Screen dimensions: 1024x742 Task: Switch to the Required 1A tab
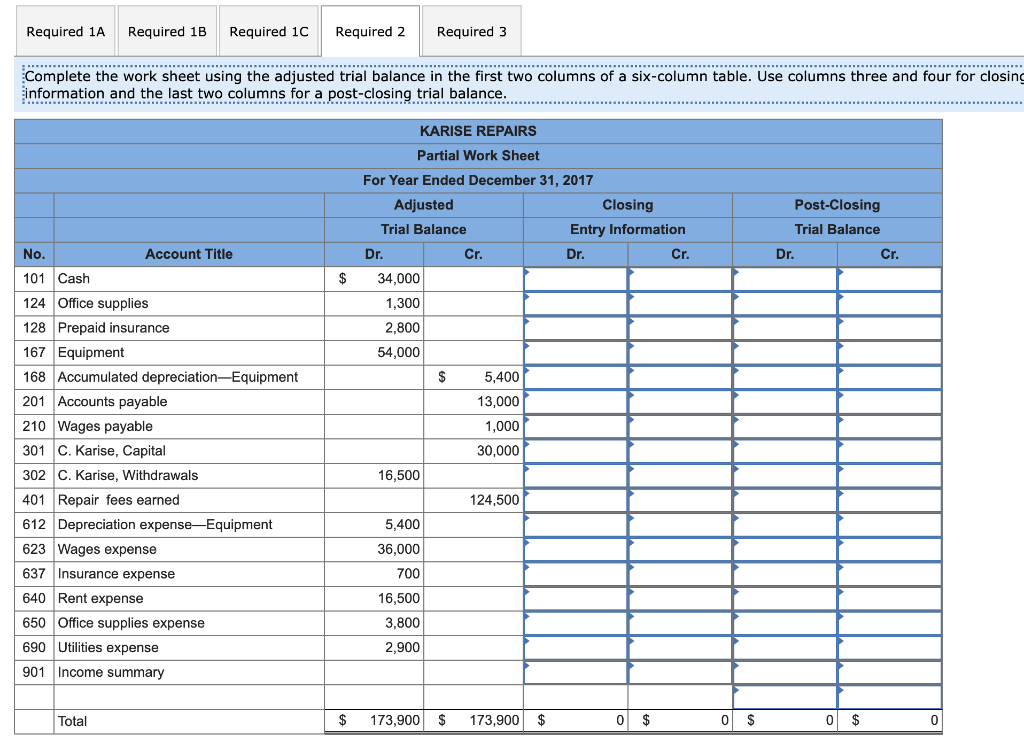click(65, 30)
